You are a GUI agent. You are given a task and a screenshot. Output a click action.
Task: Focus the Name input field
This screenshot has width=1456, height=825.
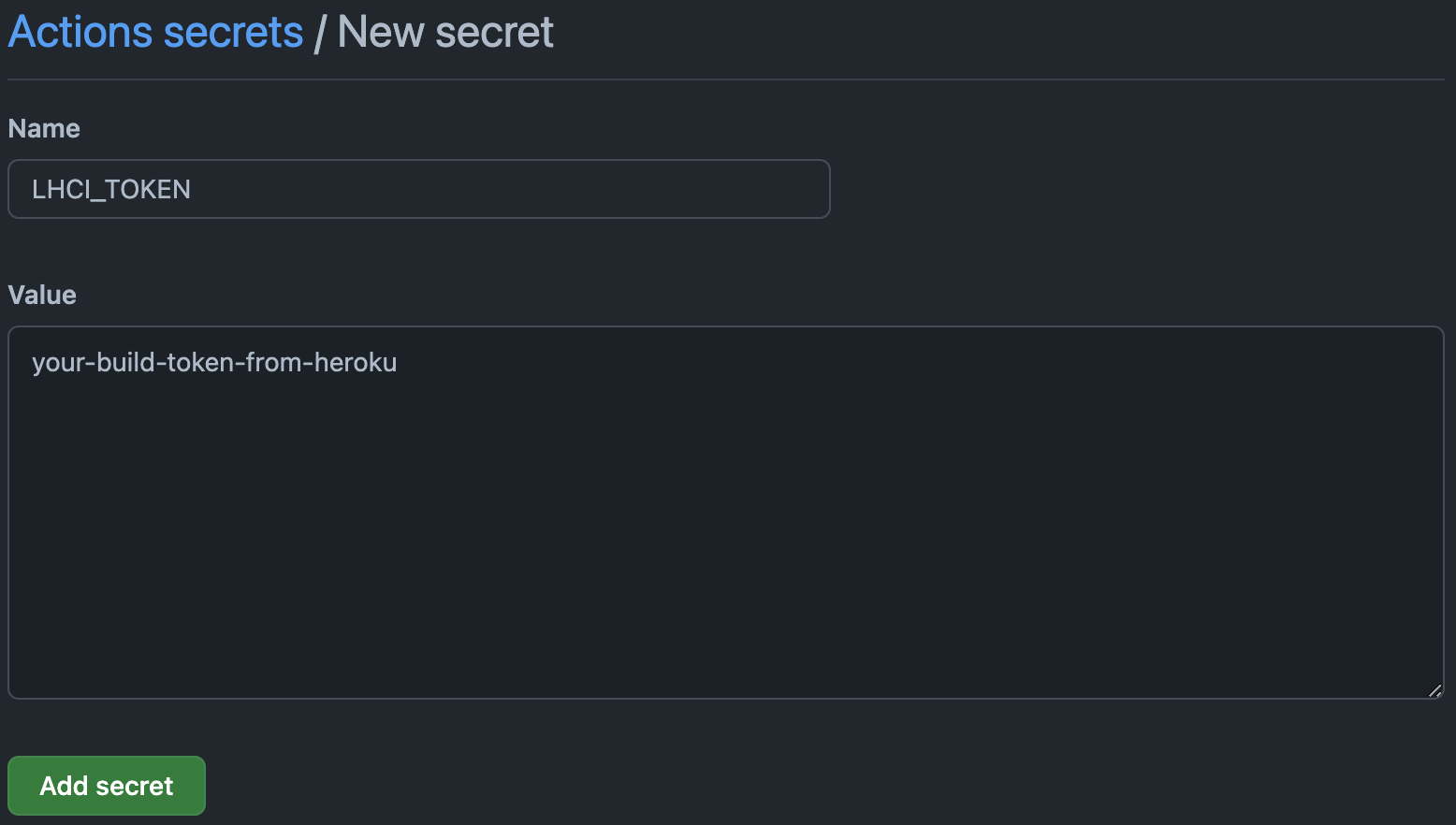coord(418,189)
